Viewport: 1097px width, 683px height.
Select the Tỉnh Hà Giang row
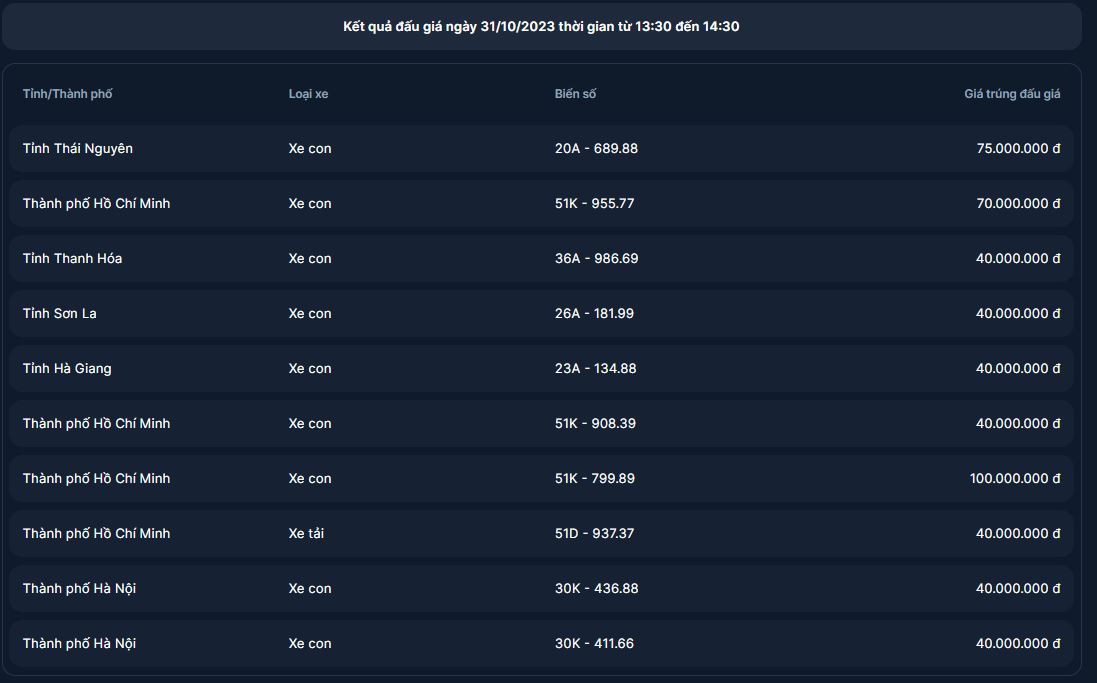click(x=67, y=369)
